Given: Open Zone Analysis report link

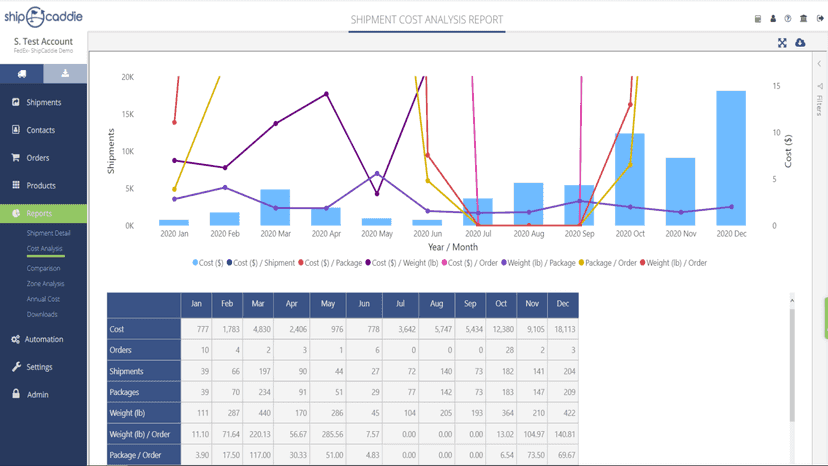Looking at the screenshot, I should [x=45, y=284].
